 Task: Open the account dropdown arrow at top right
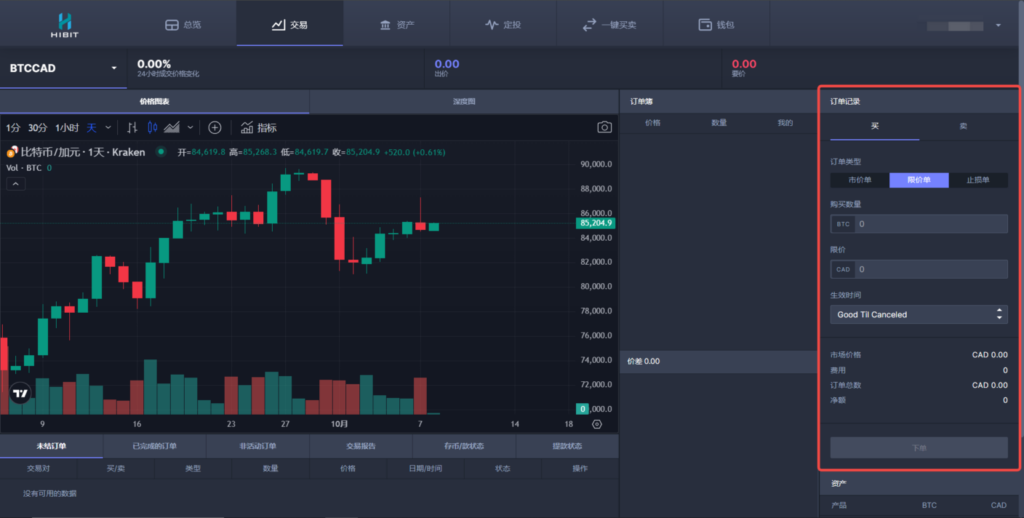(998, 25)
